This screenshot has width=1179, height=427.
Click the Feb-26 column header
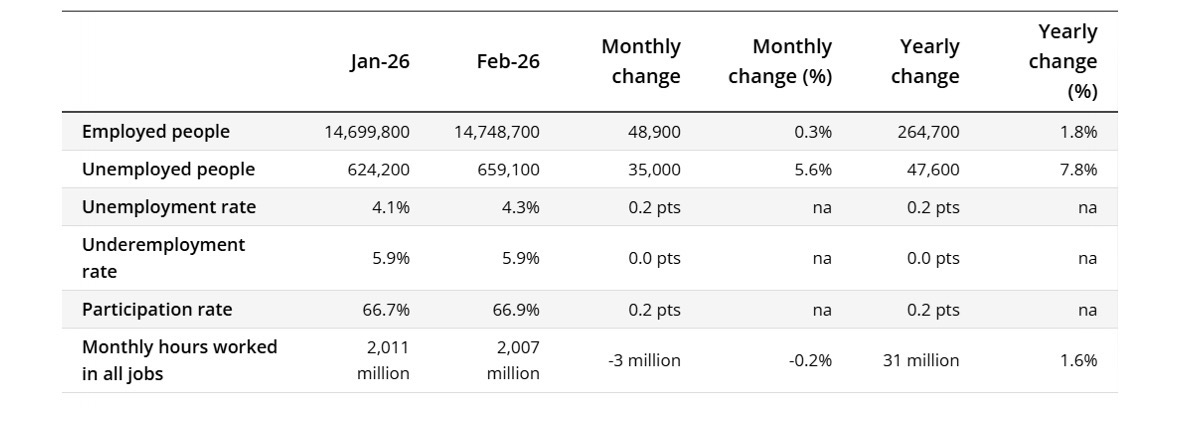[x=508, y=61]
